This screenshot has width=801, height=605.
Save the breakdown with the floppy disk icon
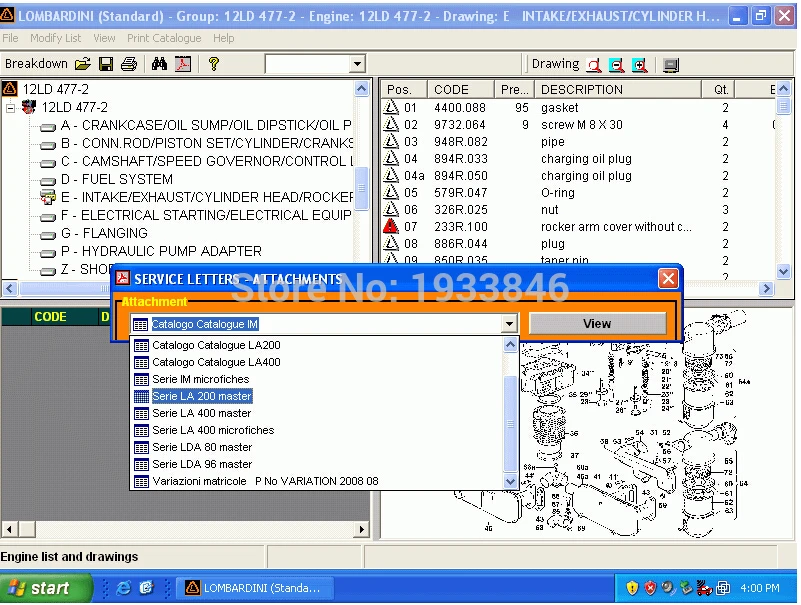click(106, 64)
